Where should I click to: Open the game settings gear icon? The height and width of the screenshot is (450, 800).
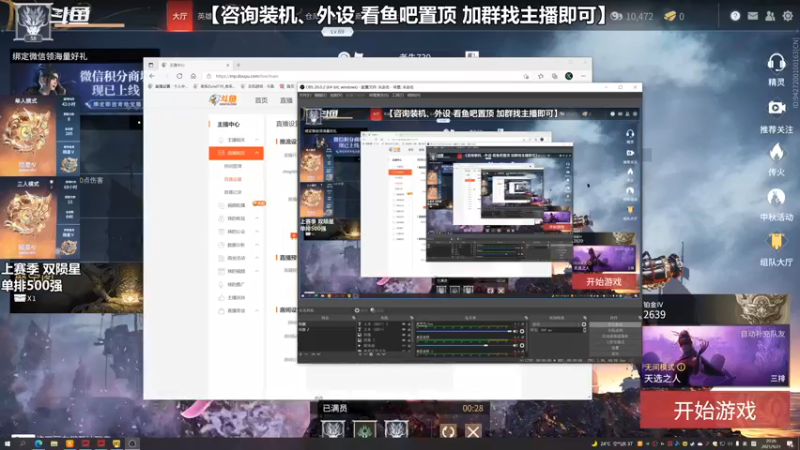click(x=788, y=16)
